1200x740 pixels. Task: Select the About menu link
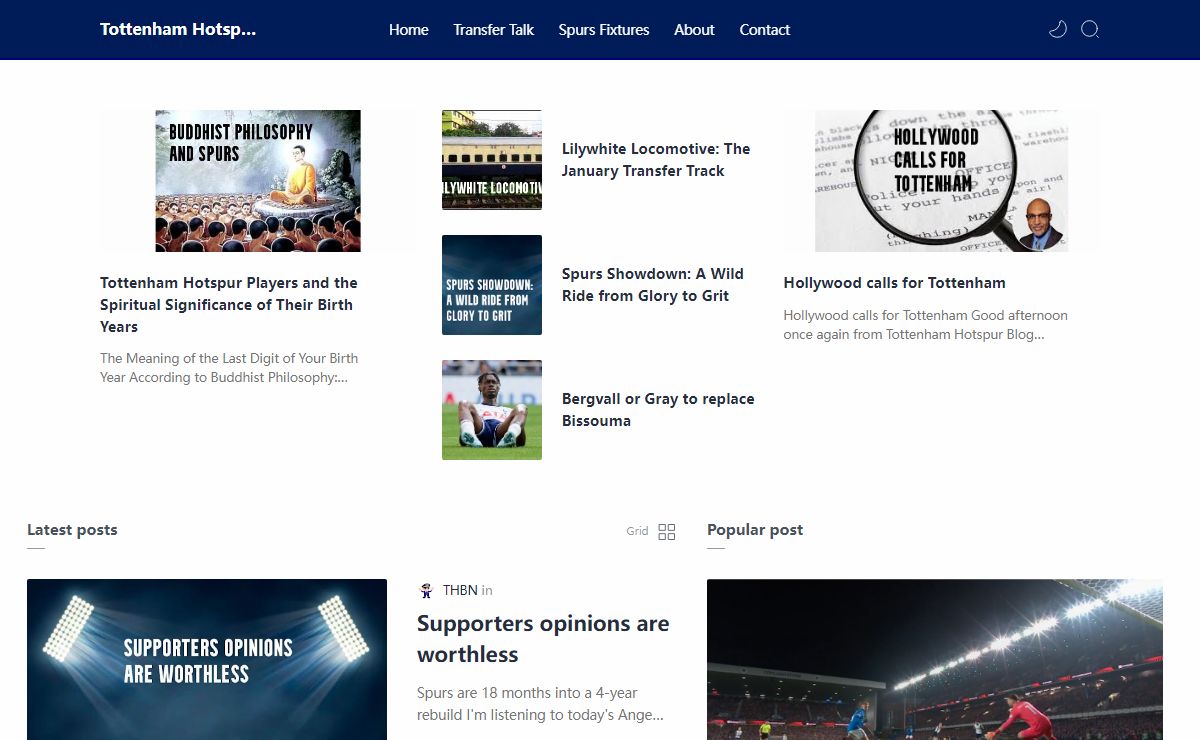click(x=694, y=30)
